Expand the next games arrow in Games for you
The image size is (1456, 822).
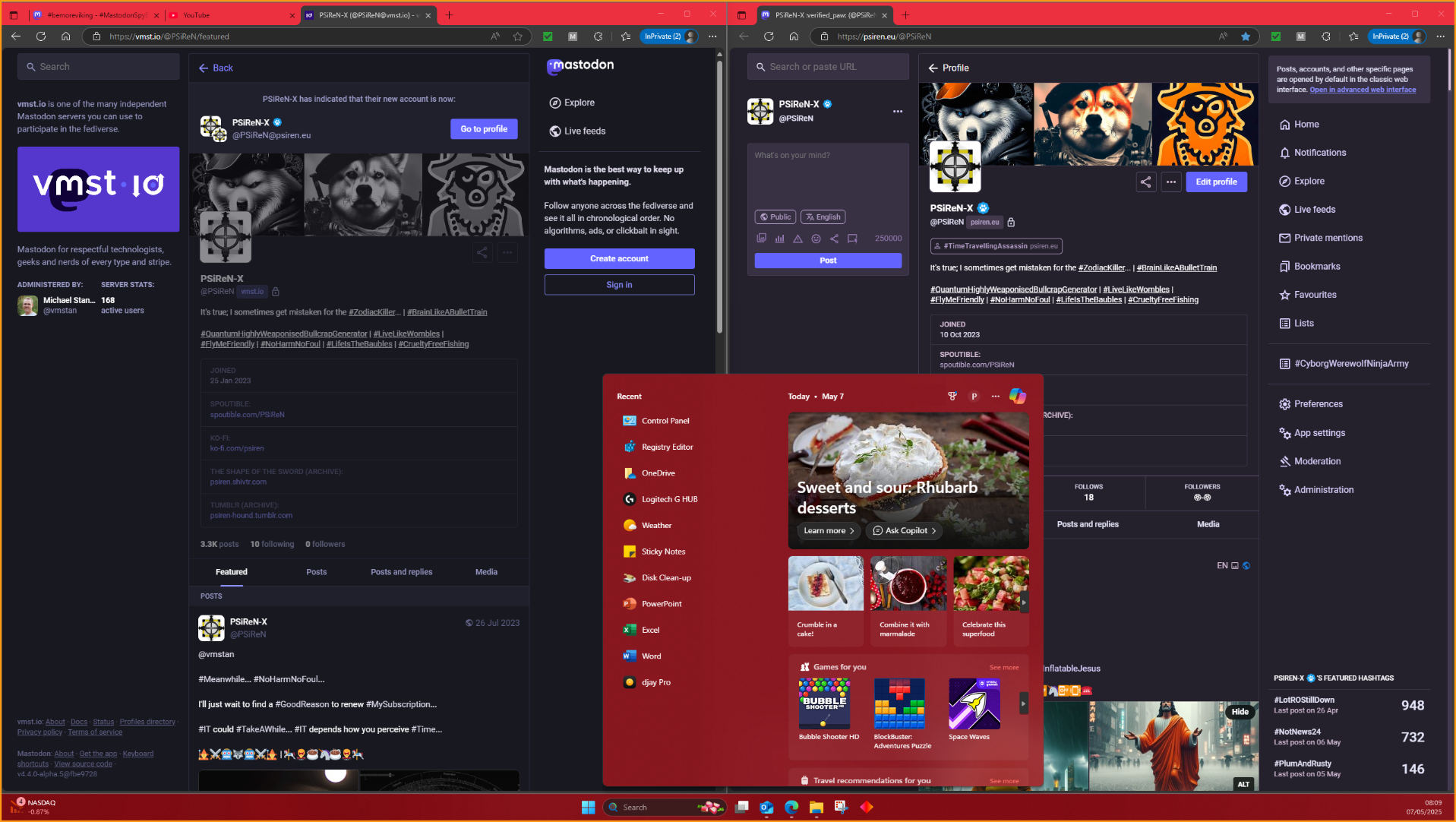(x=1023, y=703)
